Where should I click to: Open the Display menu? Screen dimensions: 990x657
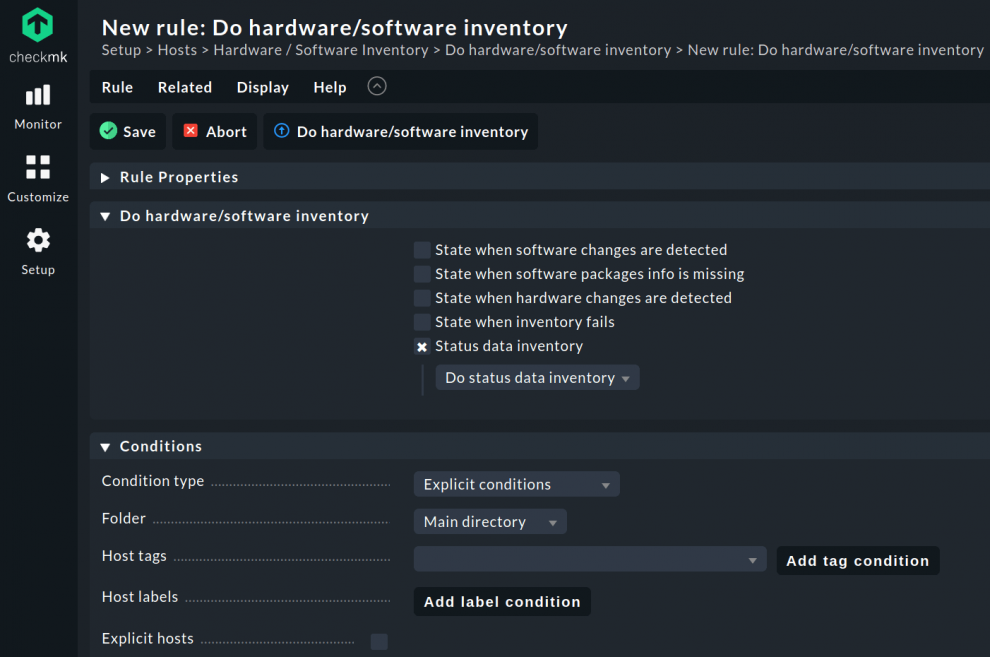262,87
